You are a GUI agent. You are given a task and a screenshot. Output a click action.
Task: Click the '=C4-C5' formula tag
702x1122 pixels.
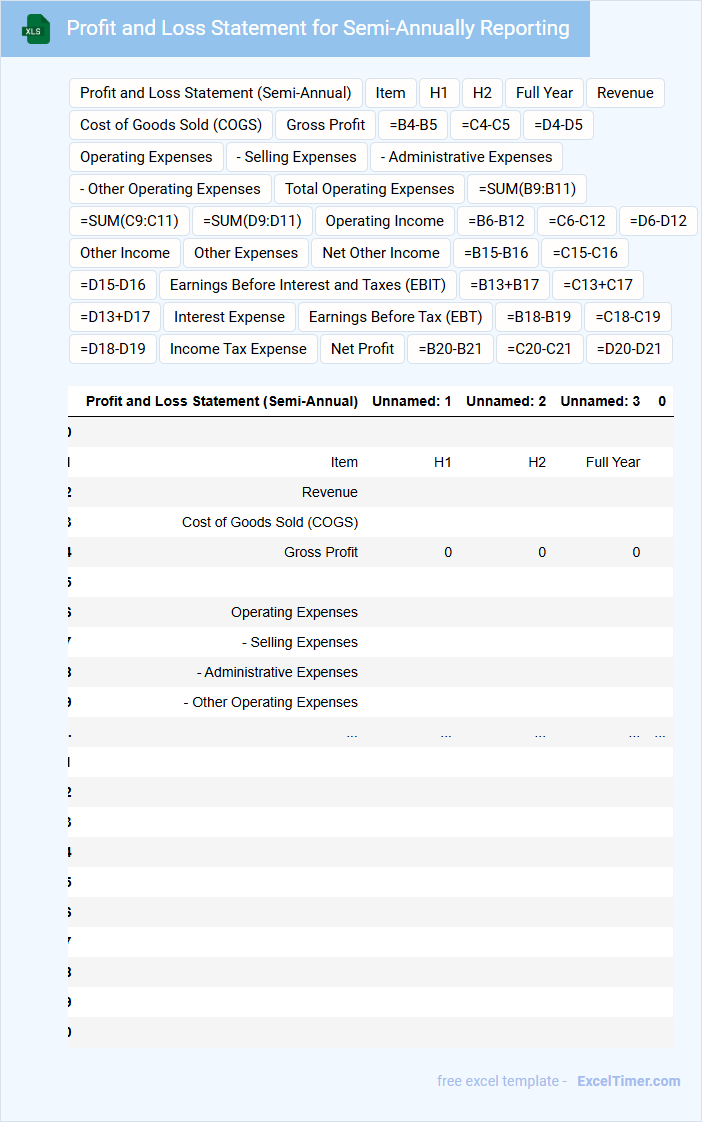(486, 125)
